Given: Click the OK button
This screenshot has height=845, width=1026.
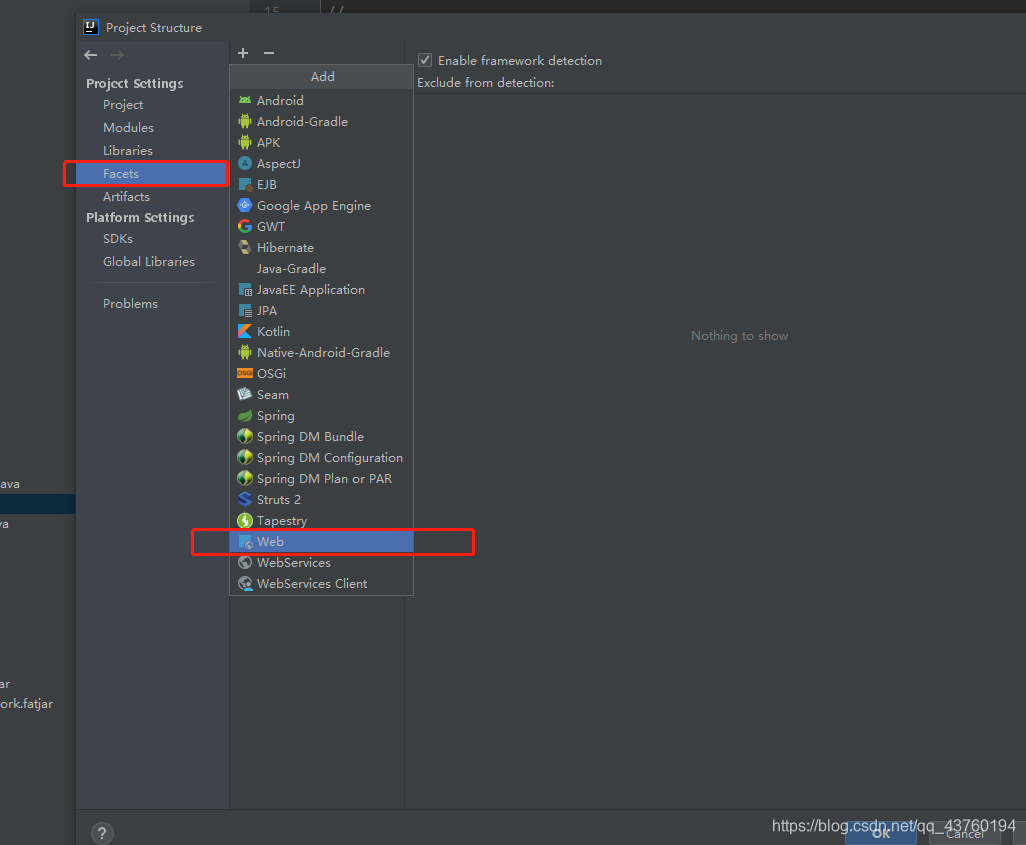Looking at the screenshot, I should coord(881,833).
